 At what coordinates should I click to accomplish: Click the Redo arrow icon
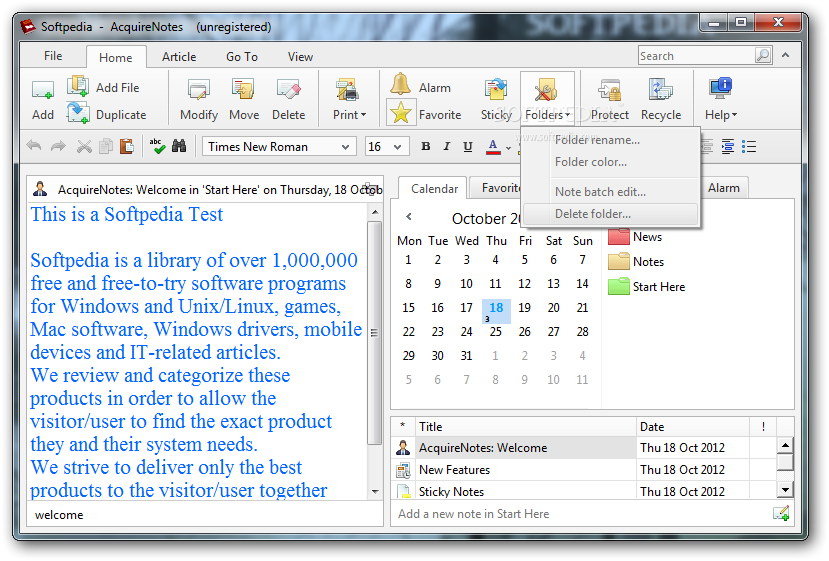58,146
